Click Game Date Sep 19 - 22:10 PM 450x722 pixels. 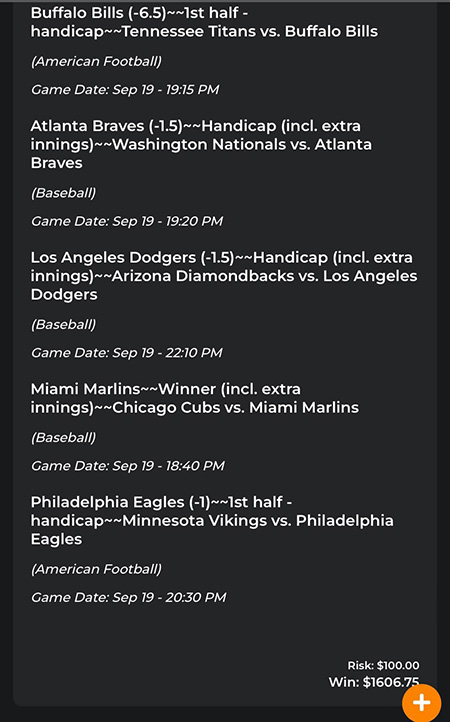tap(126, 353)
